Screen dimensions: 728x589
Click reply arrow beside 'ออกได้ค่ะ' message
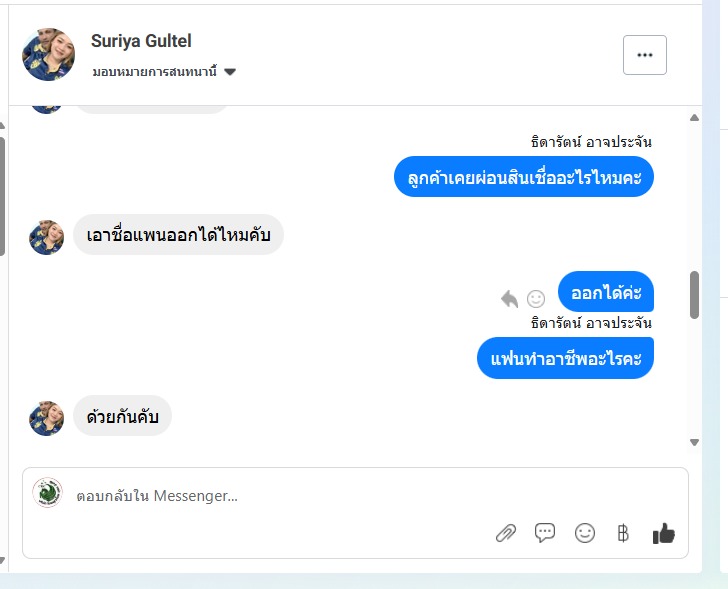(510, 298)
